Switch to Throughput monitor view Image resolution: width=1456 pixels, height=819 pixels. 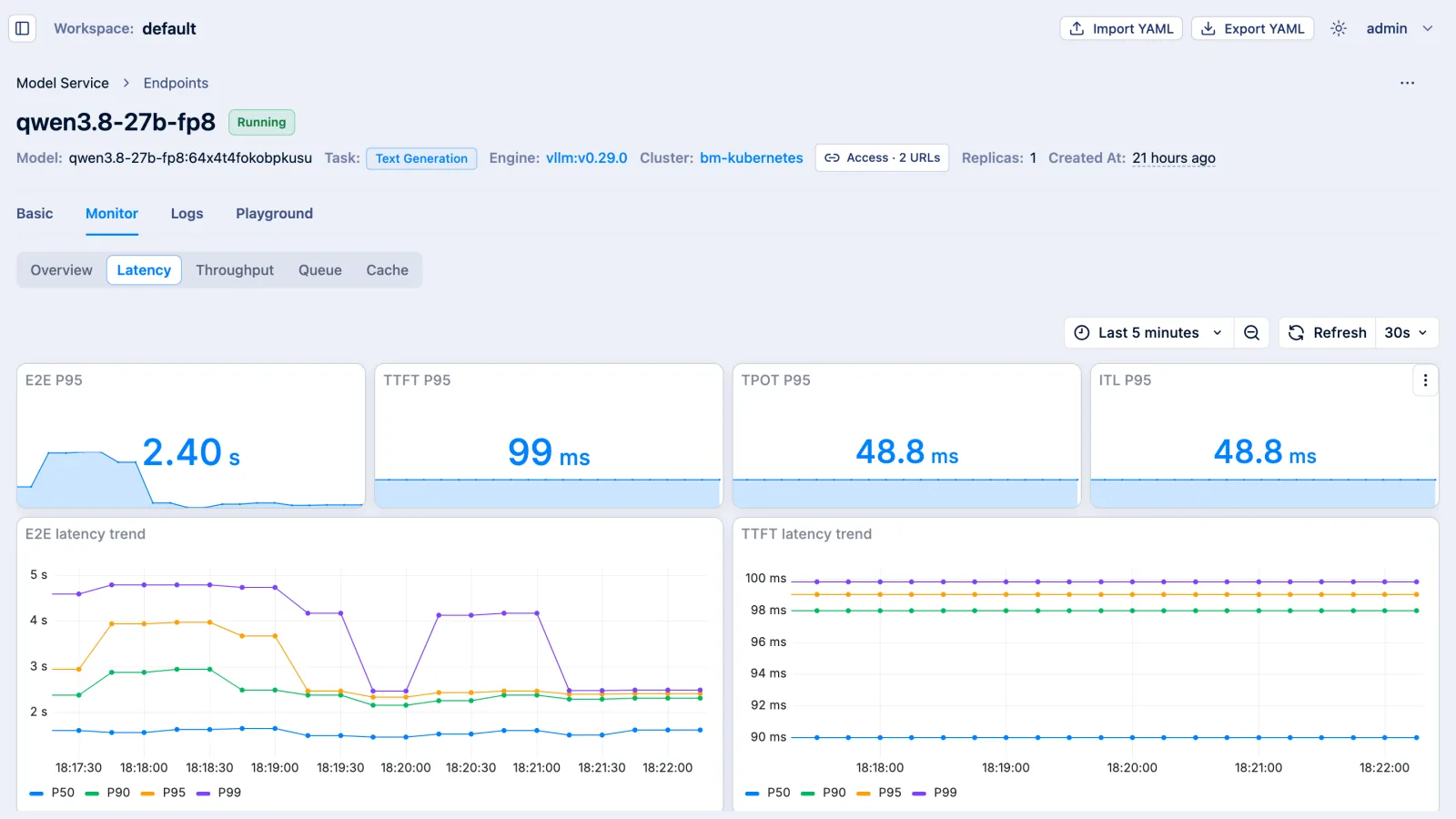point(235,270)
